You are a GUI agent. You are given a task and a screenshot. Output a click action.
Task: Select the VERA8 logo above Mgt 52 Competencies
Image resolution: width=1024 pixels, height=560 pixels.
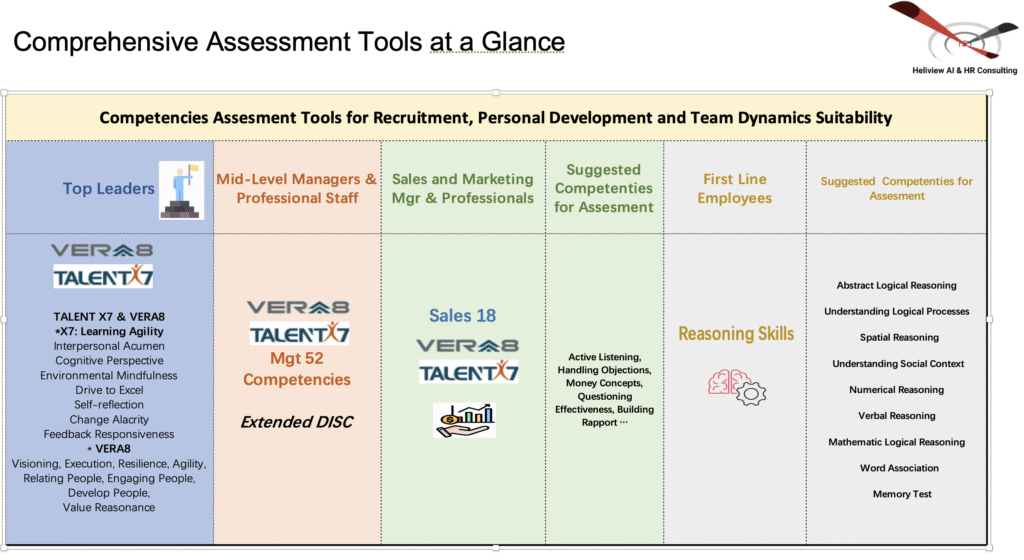click(x=298, y=308)
